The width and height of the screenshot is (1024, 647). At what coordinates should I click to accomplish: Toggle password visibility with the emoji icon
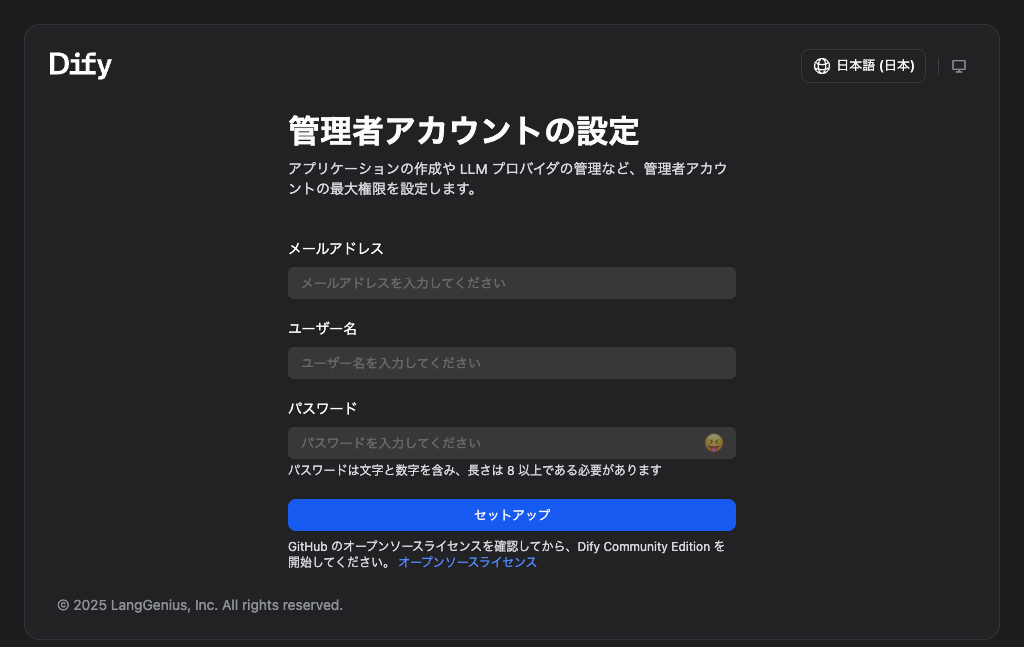click(713, 443)
